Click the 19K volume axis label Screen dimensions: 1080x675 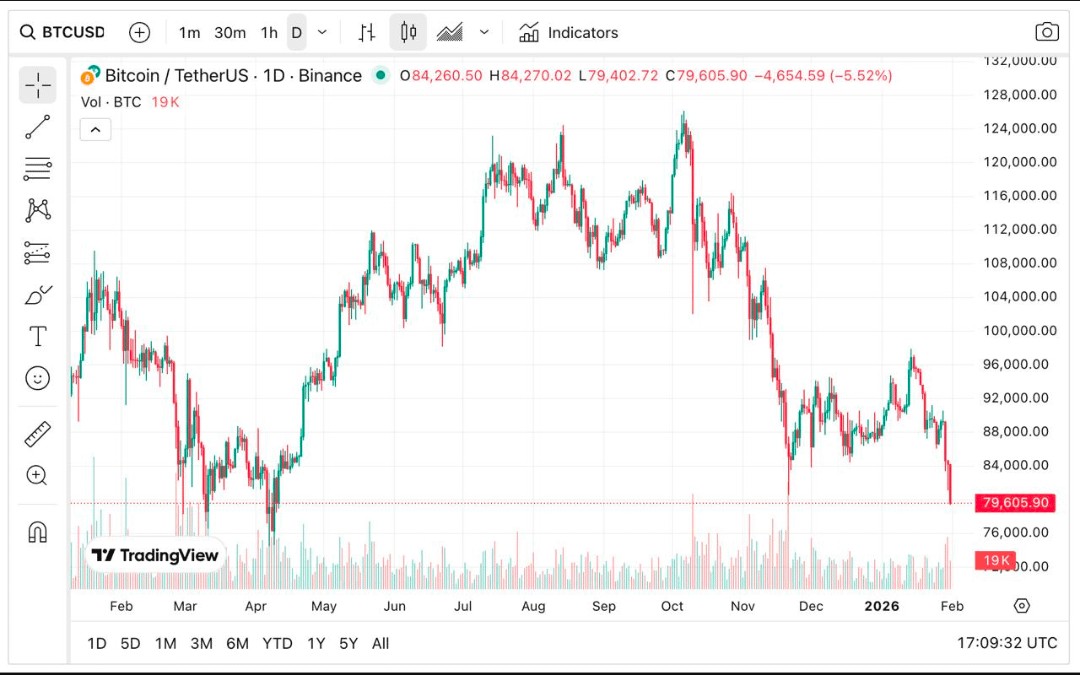[x=995, y=560]
